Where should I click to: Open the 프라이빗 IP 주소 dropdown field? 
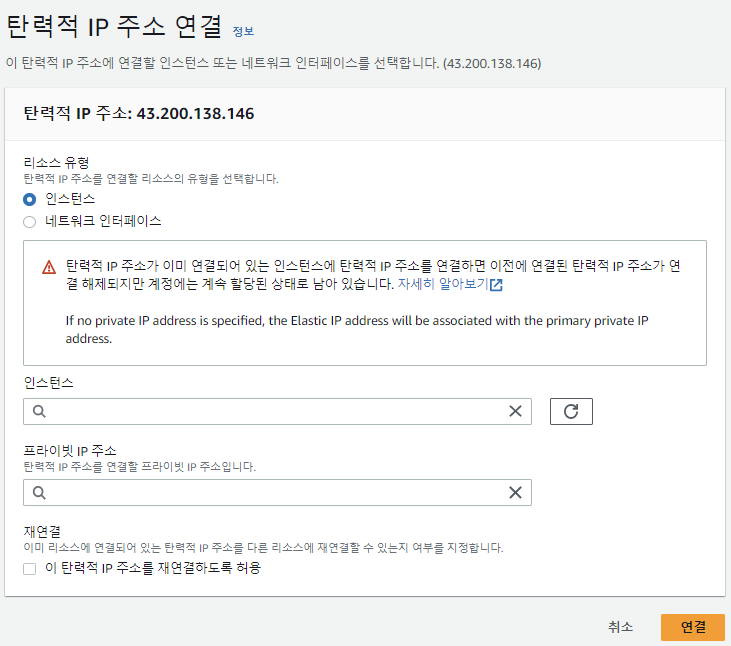pyautogui.click(x=277, y=492)
